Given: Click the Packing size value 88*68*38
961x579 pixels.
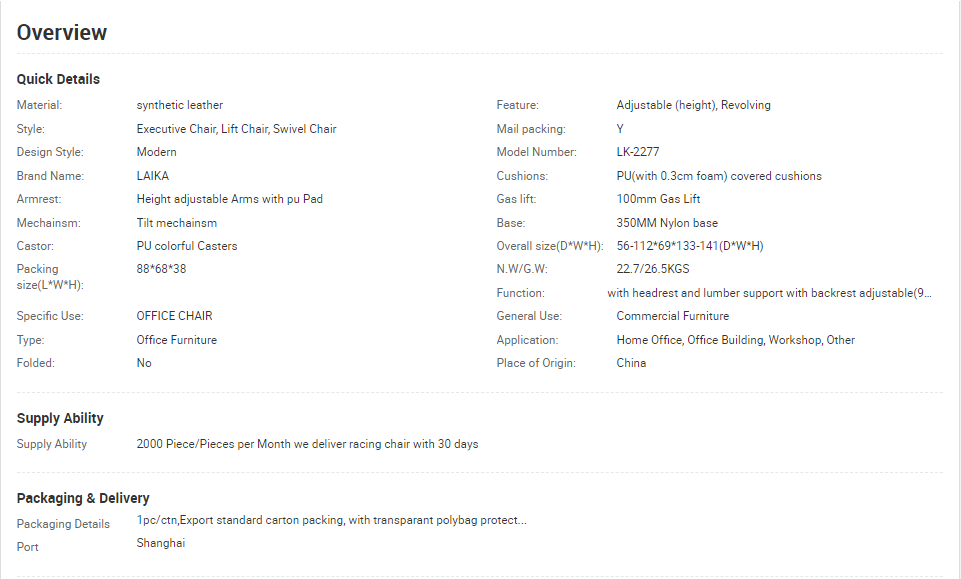Looking at the screenshot, I should coord(161,269).
